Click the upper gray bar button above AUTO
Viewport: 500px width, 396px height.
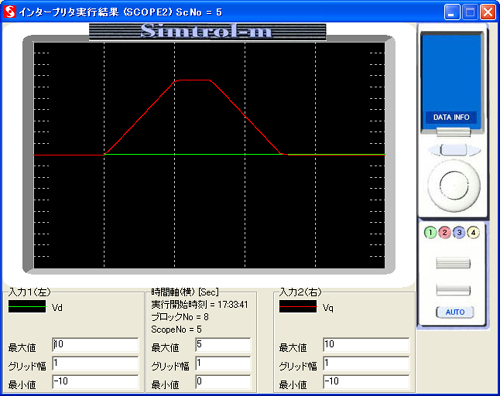pyautogui.click(x=453, y=264)
